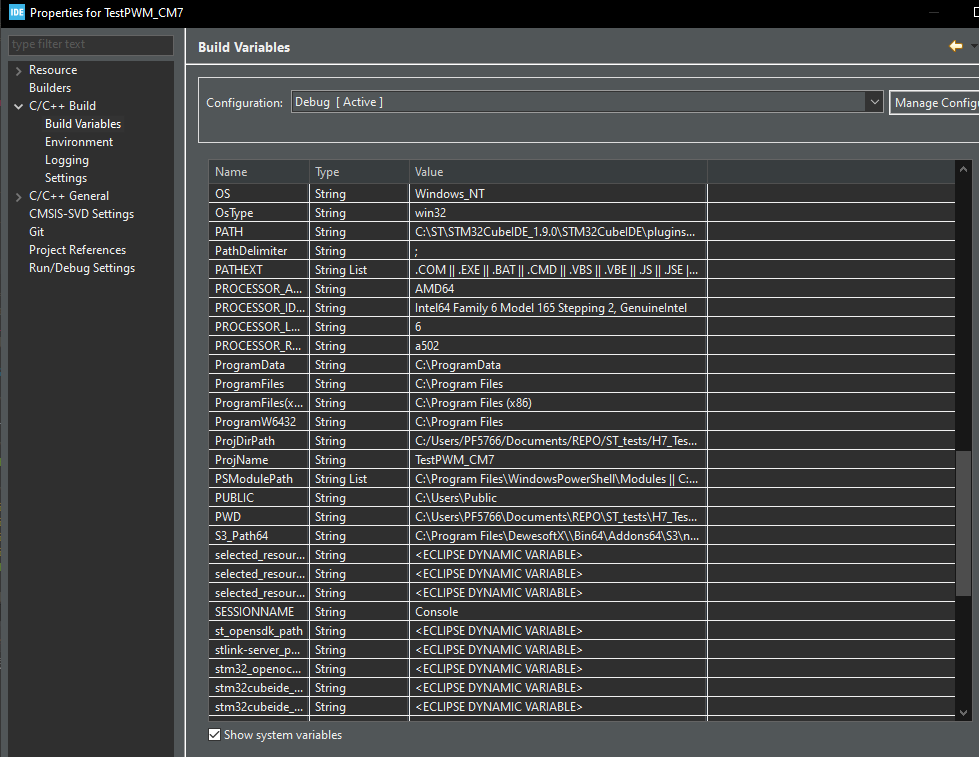Image resolution: width=979 pixels, height=757 pixels.
Task: Select the ProjName variable row
Action: tap(582, 460)
